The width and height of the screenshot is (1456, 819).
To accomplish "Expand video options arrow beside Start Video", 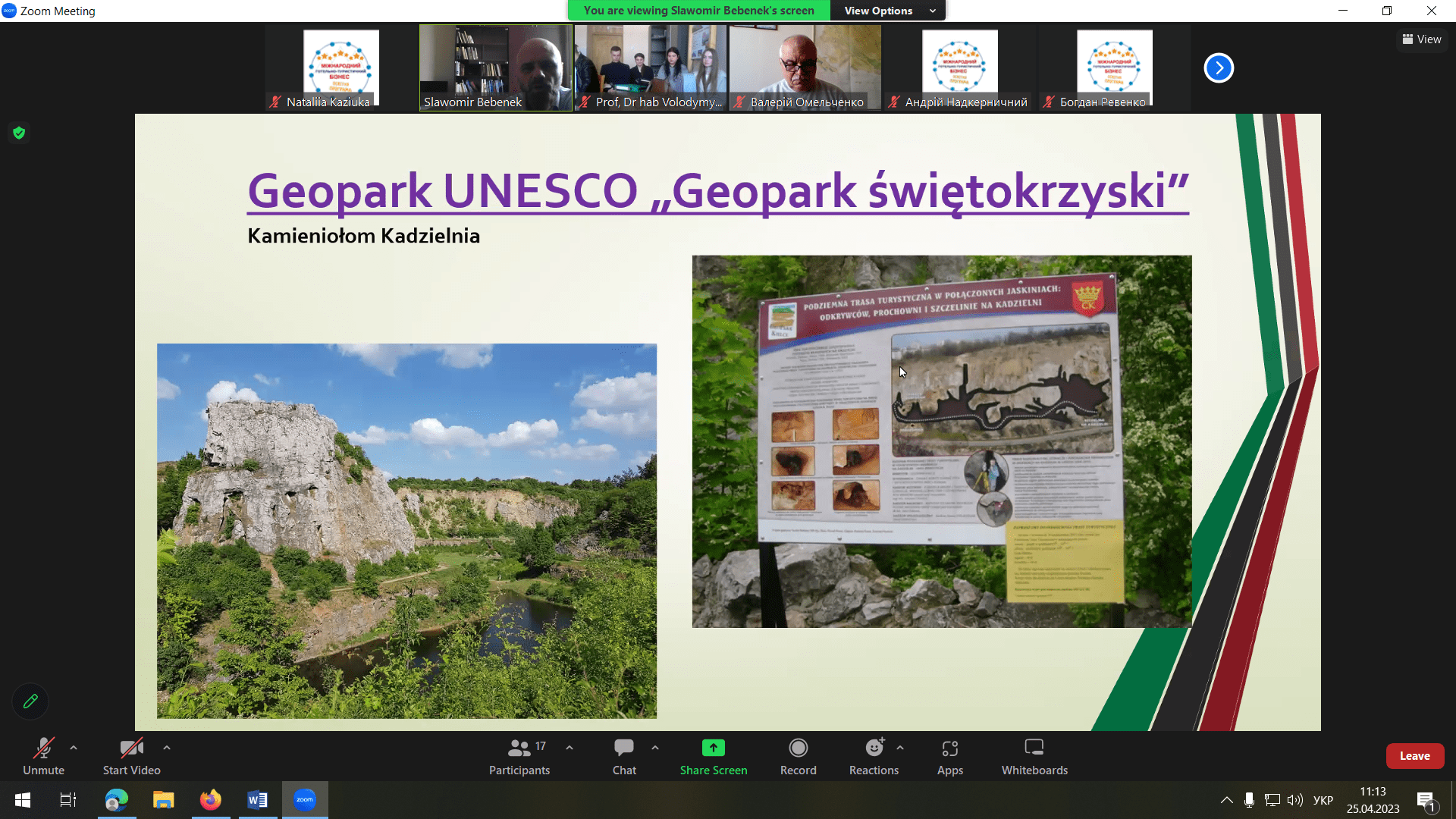I will [167, 748].
